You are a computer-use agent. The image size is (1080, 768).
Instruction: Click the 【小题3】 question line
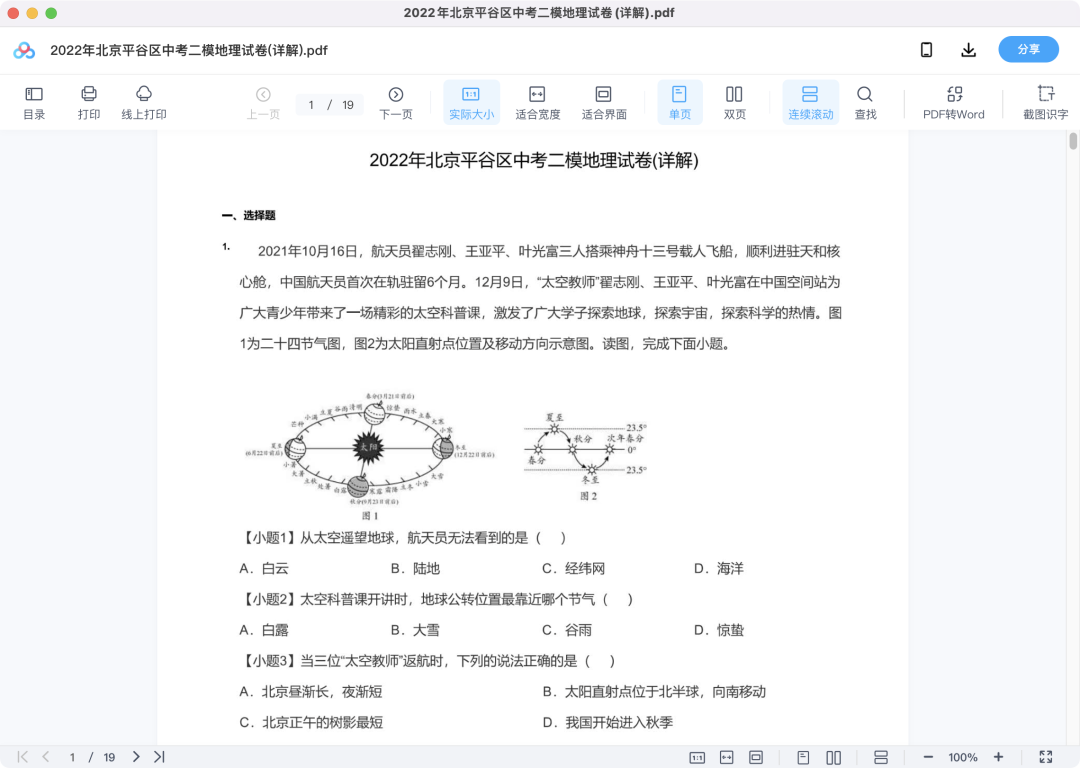tap(428, 661)
